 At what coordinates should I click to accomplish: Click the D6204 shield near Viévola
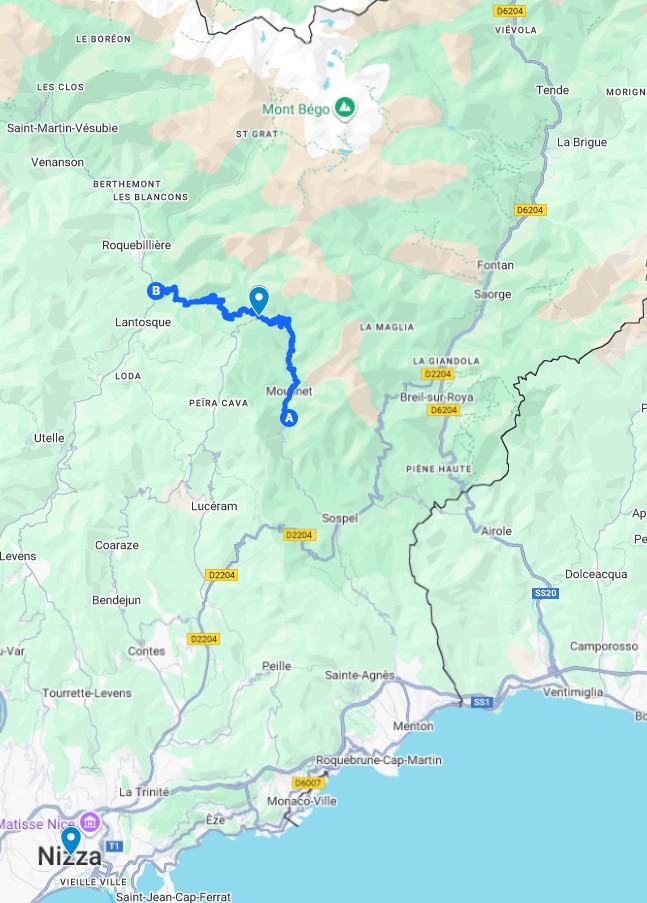[510, 11]
